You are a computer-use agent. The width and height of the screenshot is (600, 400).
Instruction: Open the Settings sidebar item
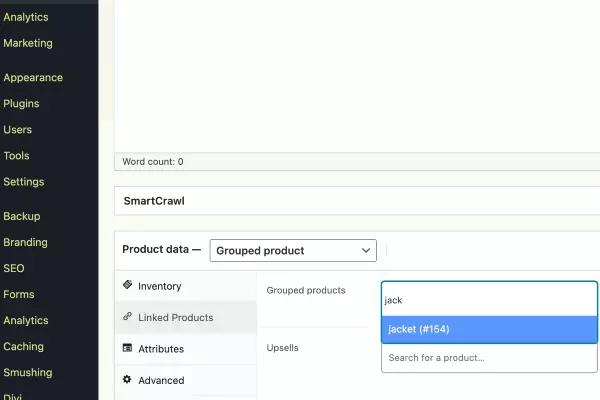pos(23,182)
